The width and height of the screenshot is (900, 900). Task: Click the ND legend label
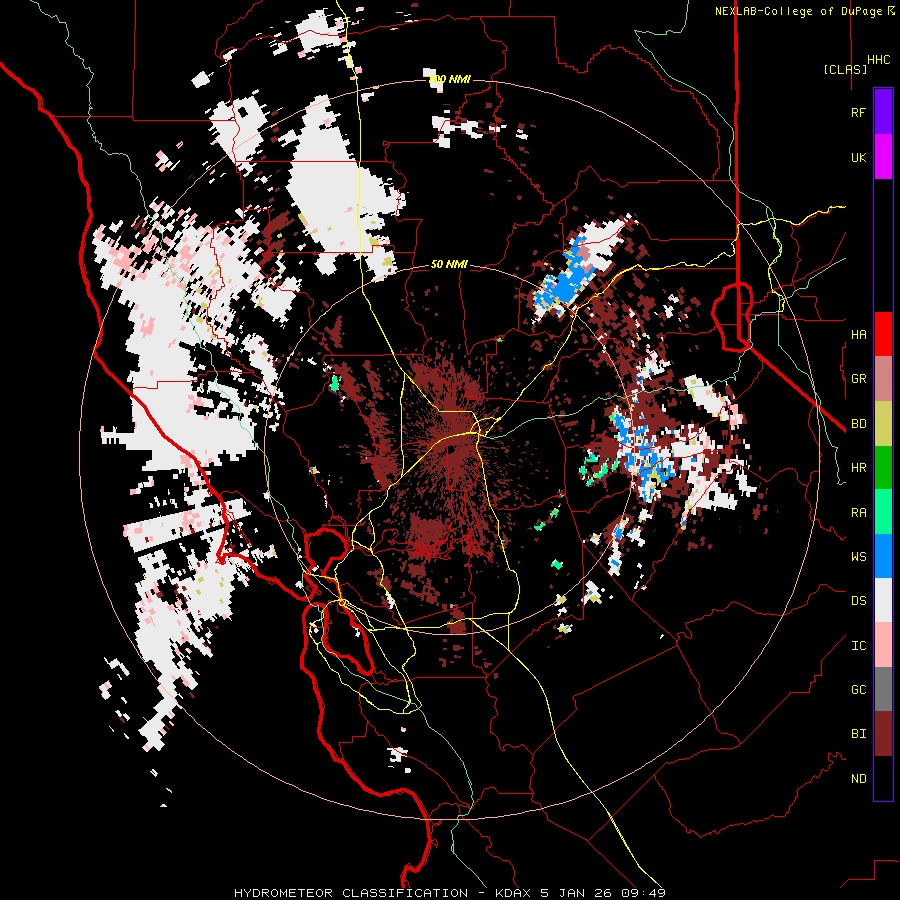pyautogui.click(x=858, y=779)
